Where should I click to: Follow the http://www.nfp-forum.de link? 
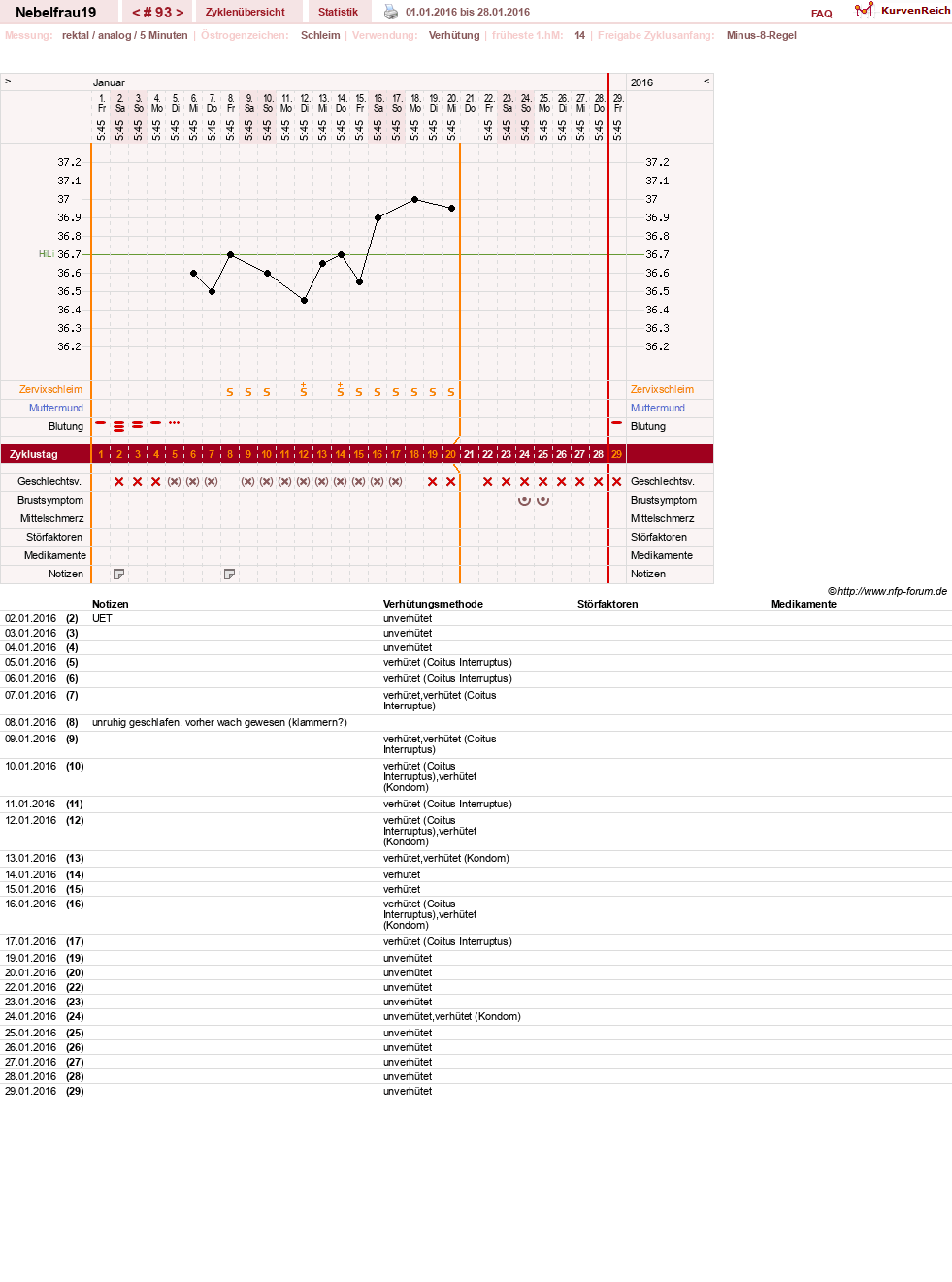892,591
